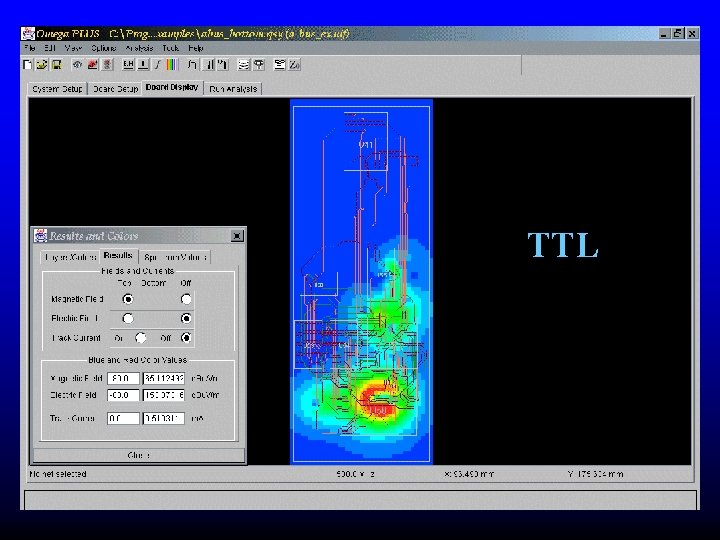Open the File menu
The image size is (720, 540).
click(30, 48)
